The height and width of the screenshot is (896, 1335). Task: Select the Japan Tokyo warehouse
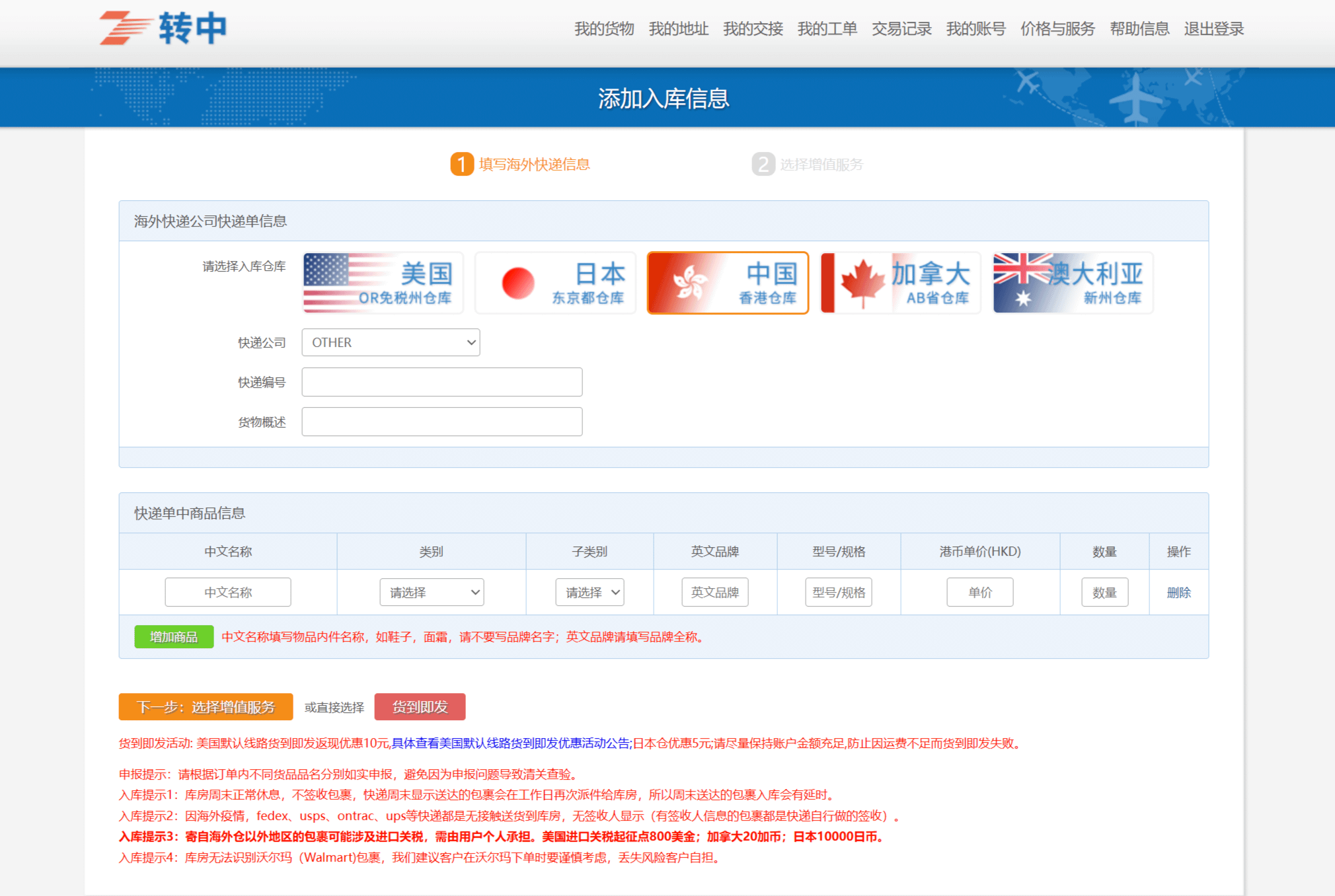(555, 283)
